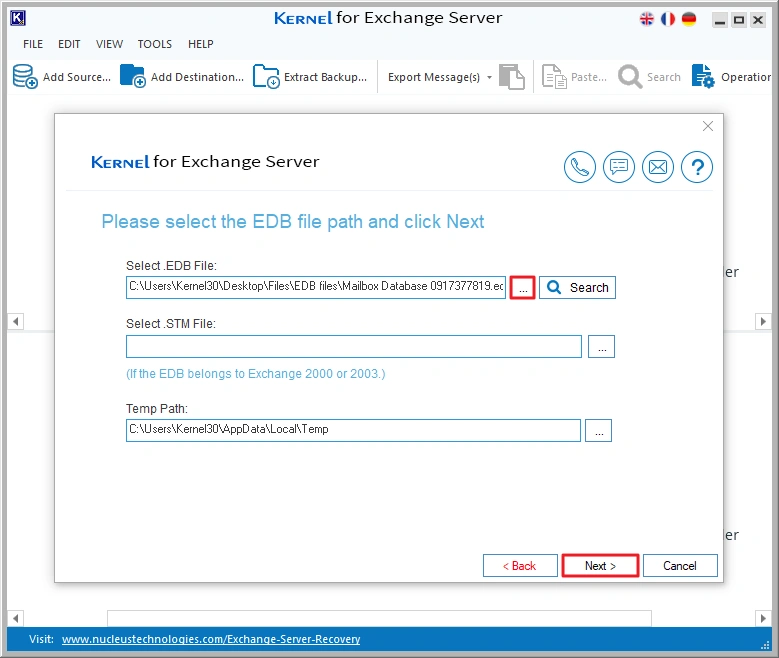This screenshot has height=658, width=779.
Task: Click the Paste toolbar icon
Action: pos(554,77)
